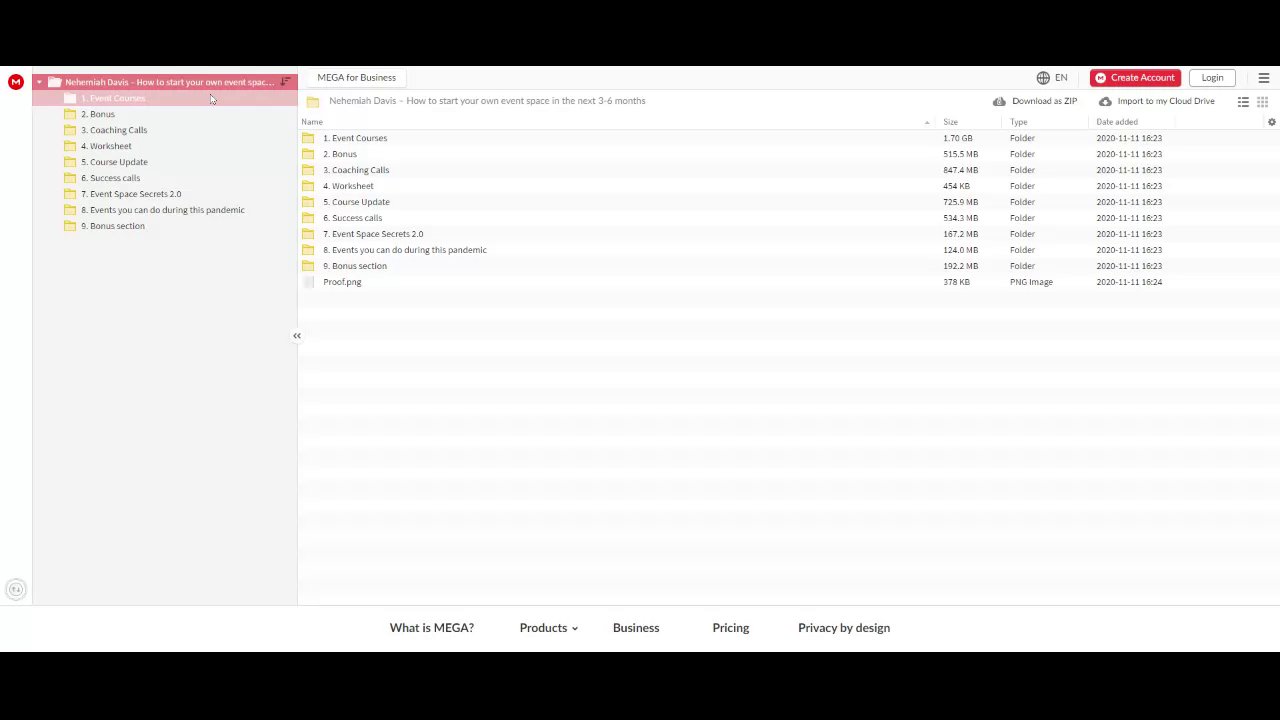1280x720 pixels.
Task: Select the Proof.png file name
Action: 342,282
